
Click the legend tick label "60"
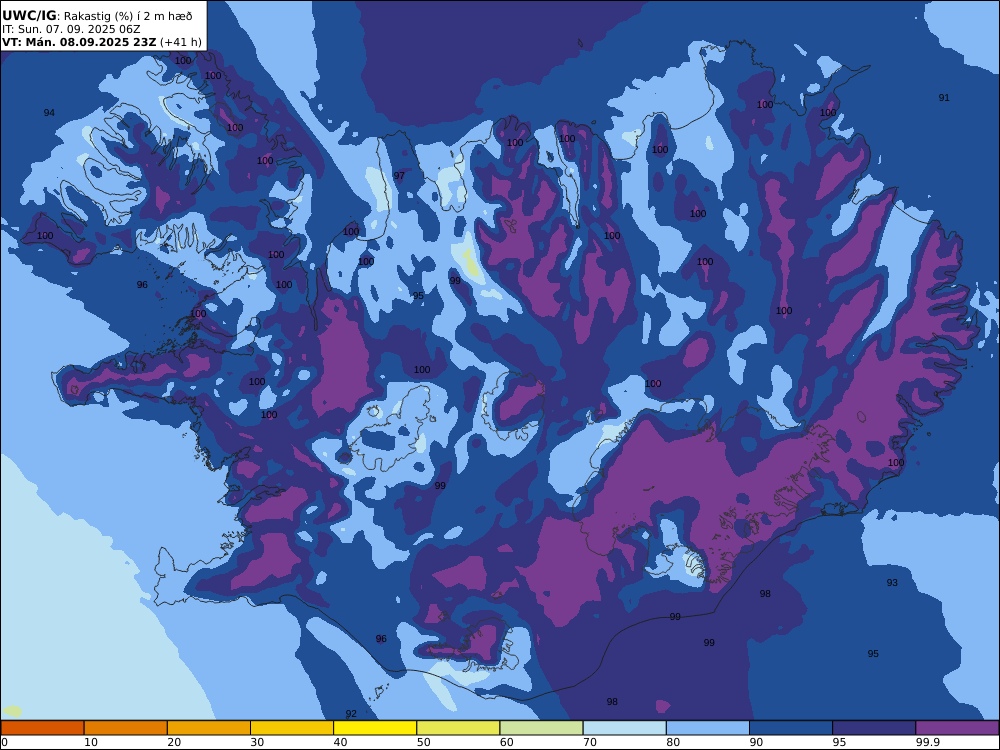[507, 742]
